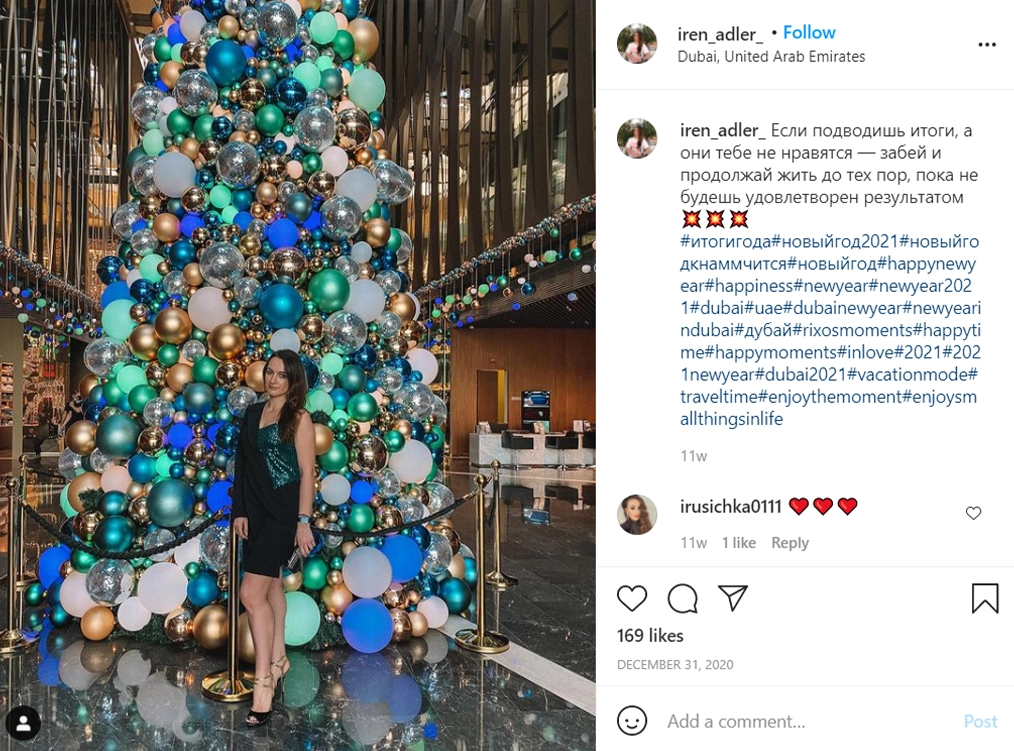Open irusichka0111 username link
1014x751 pixels.
click(x=730, y=506)
